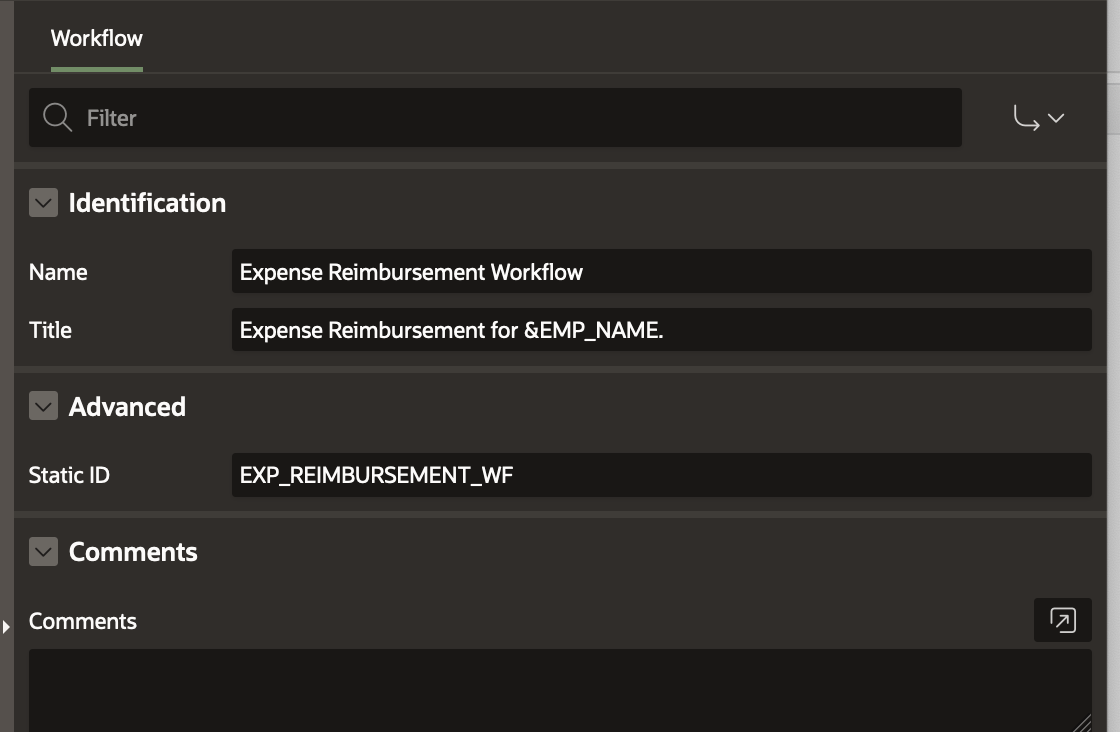This screenshot has width=1120, height=732.
Task: Collapse the Advanced section
Action: (x=43, y=407)
